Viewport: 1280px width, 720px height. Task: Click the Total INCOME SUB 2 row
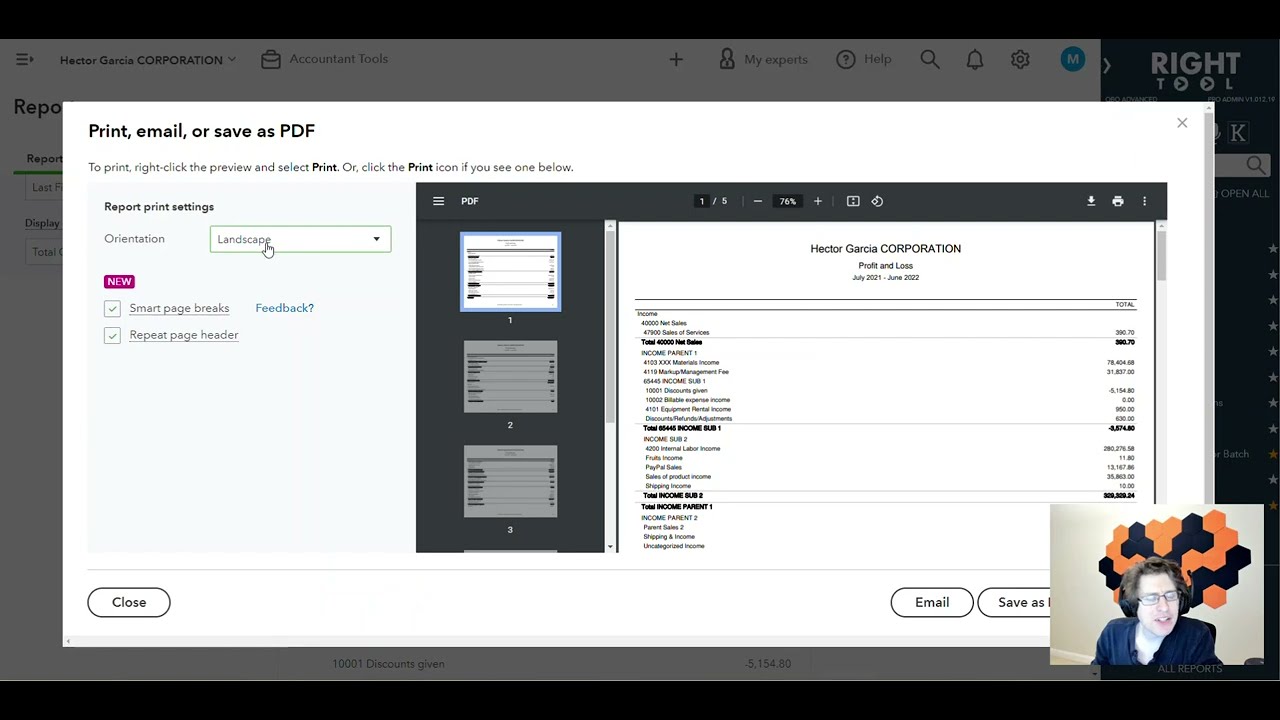point(886,496)
